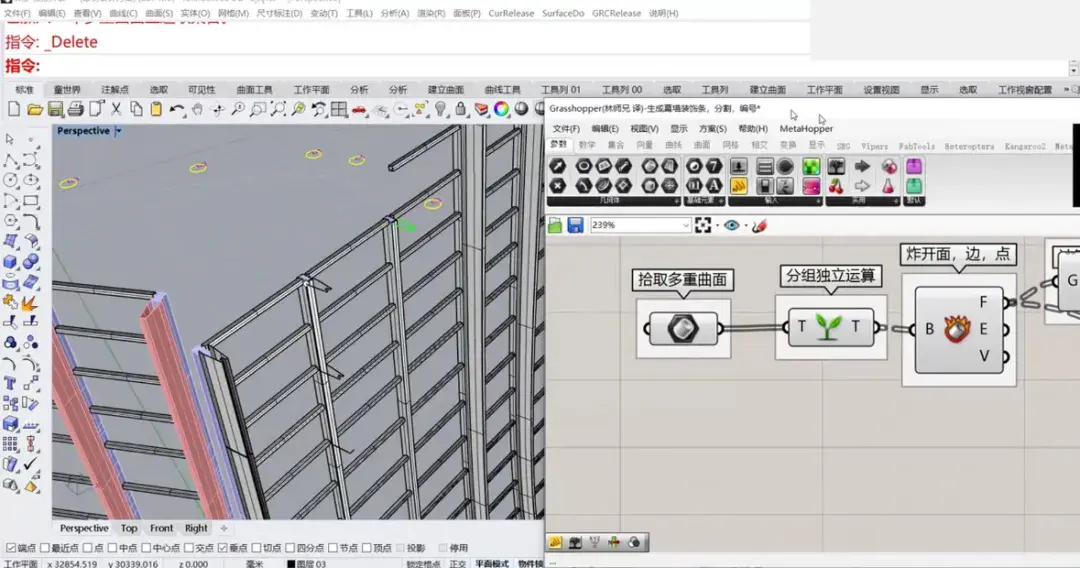Print using the printer icon
The height and width of the screenshot is (568, 1080).
75,109
